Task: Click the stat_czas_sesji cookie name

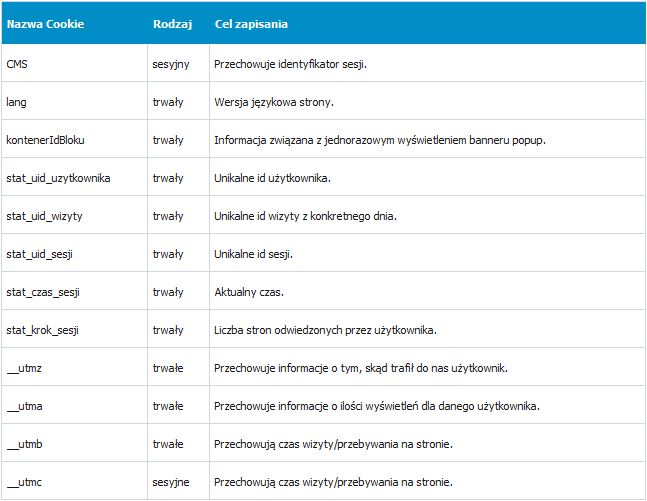Action: [x=43, y=292]
